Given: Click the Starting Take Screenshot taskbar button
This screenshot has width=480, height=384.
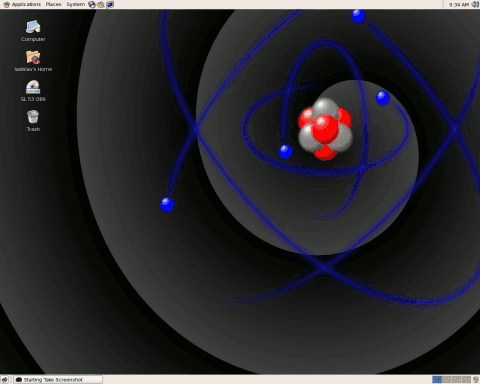Looking at the screenshot, I should click(x=58, y=379).
